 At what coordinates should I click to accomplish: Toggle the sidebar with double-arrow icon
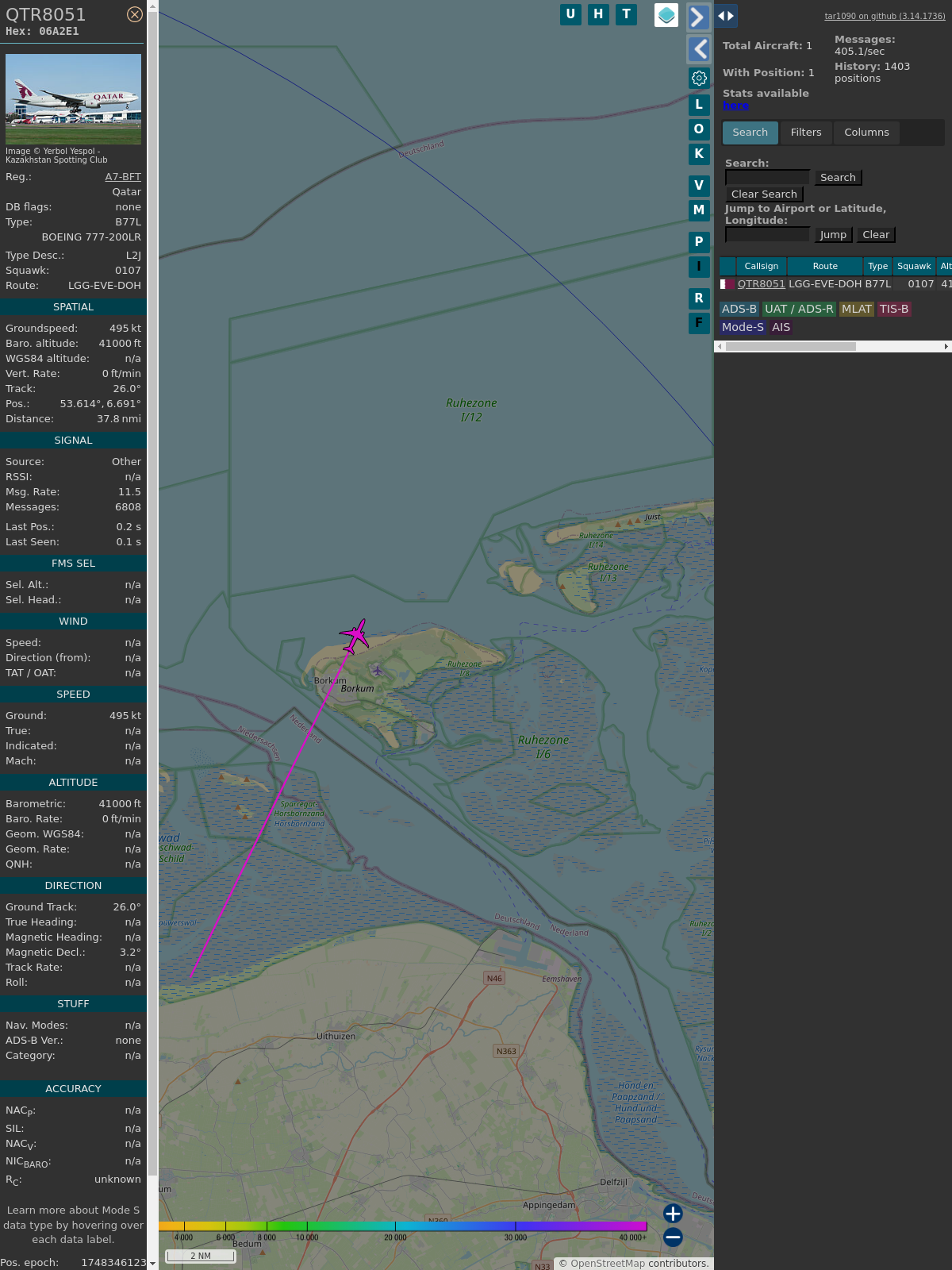pyautogui.click(x=726, y=16)
